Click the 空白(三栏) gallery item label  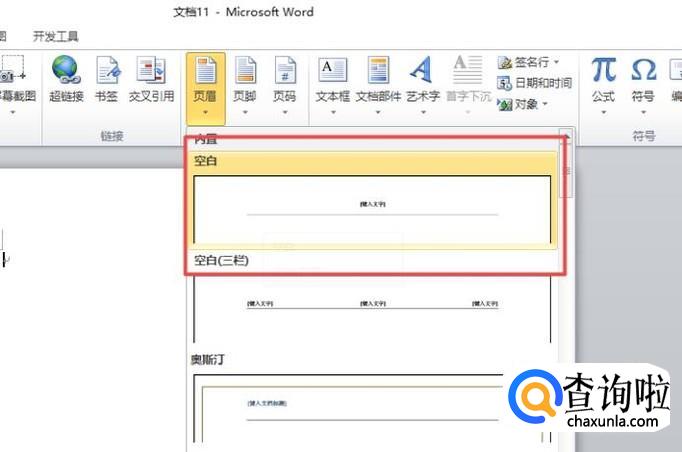coord(221,260)
